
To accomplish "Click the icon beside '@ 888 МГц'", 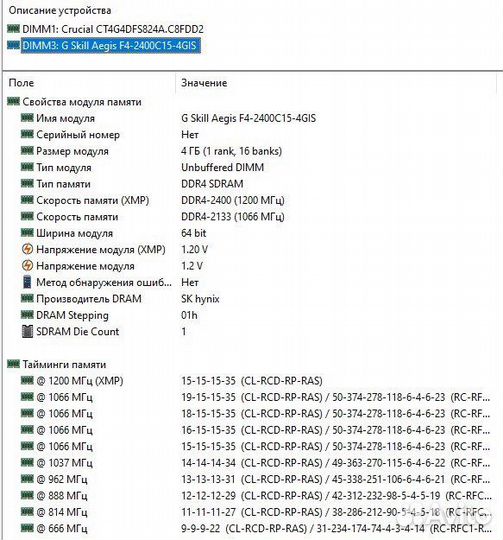I will (x=27, y=495).
